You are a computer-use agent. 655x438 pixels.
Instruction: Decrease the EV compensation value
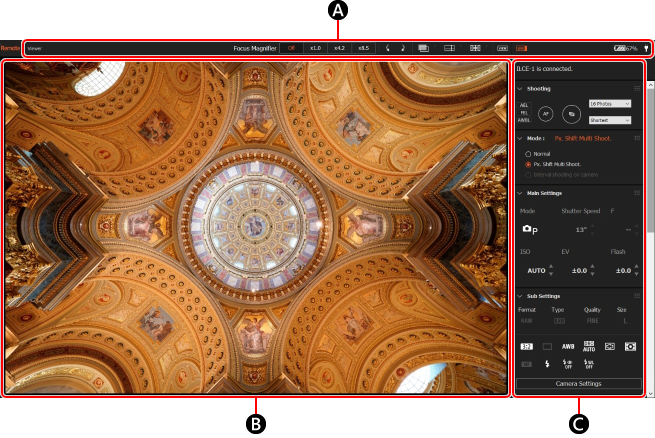point(592,274)
